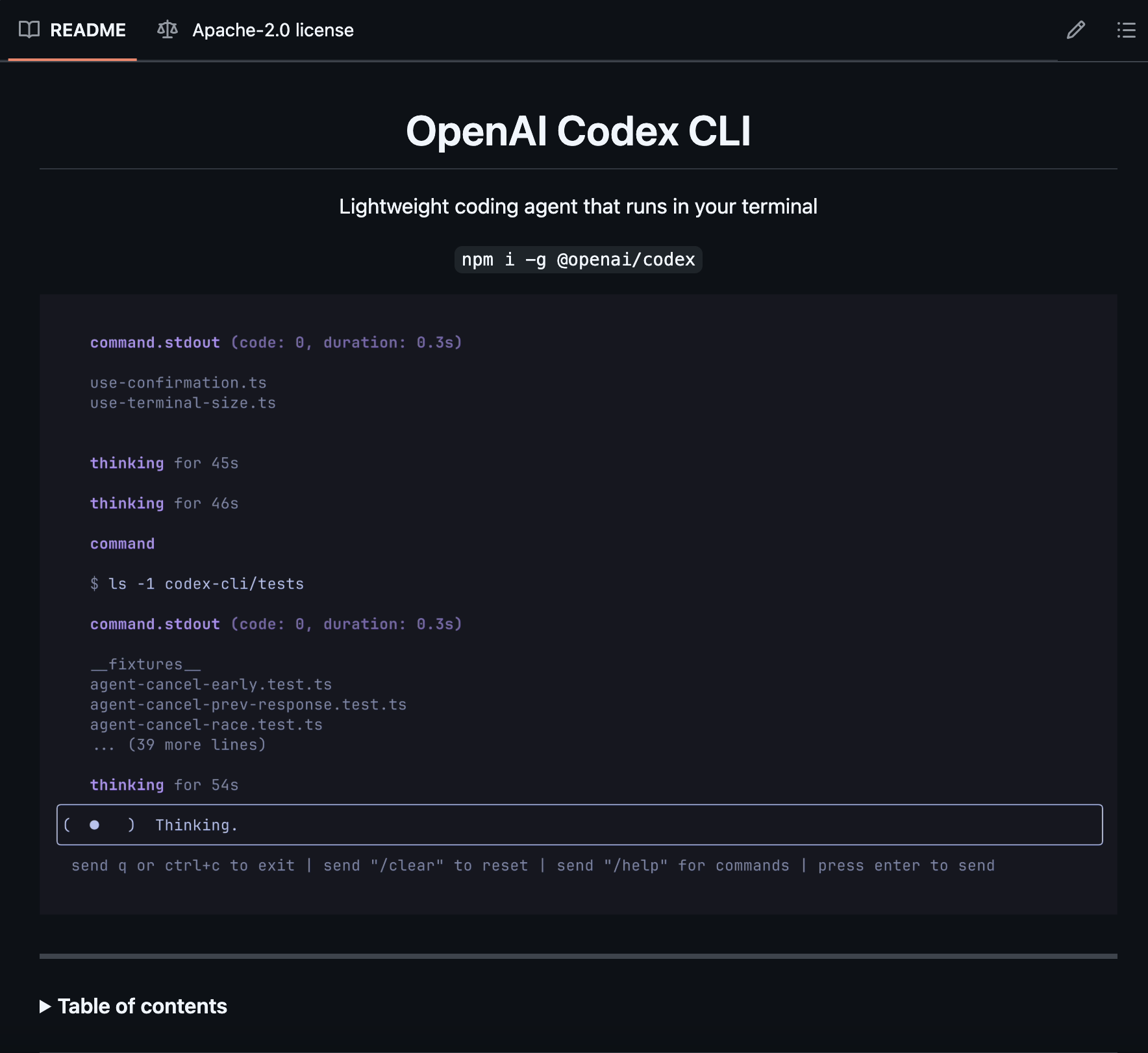
Task: Click the 'ls -1 codex-cli/tests' command line
Action: tap(197, 583)
